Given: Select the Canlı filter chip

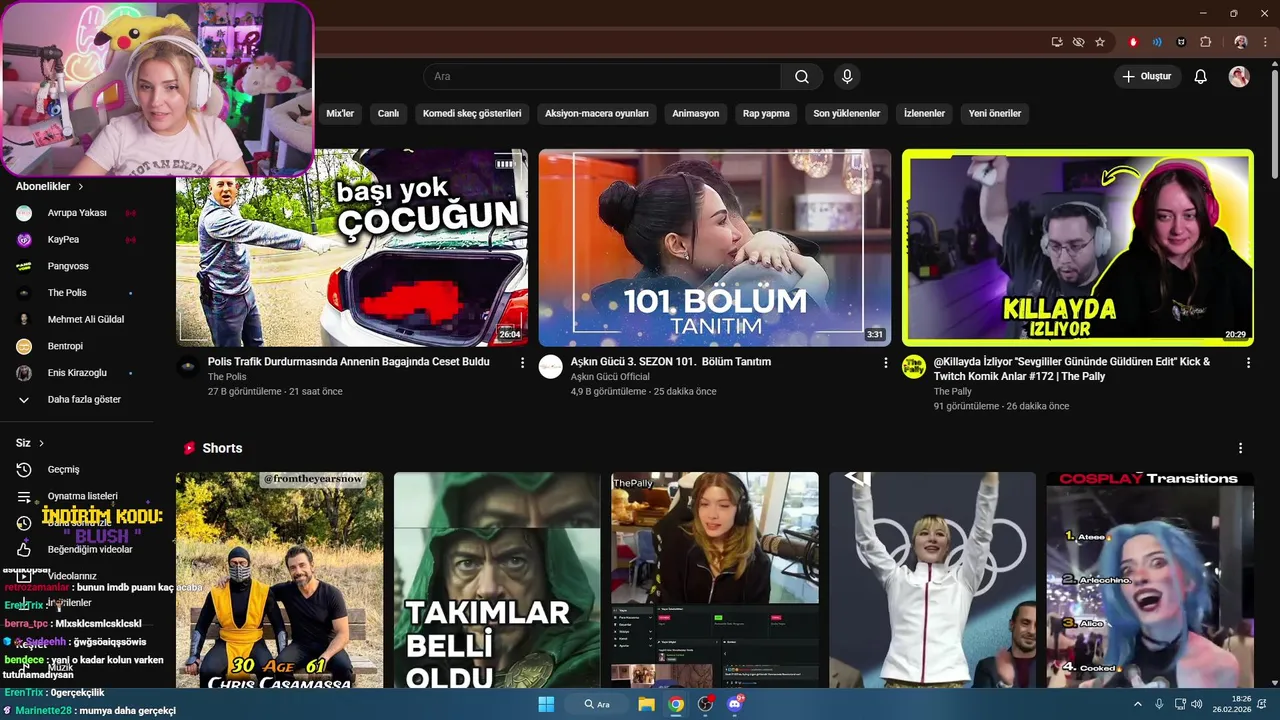Looking at the screenshot, I should 388,114.
